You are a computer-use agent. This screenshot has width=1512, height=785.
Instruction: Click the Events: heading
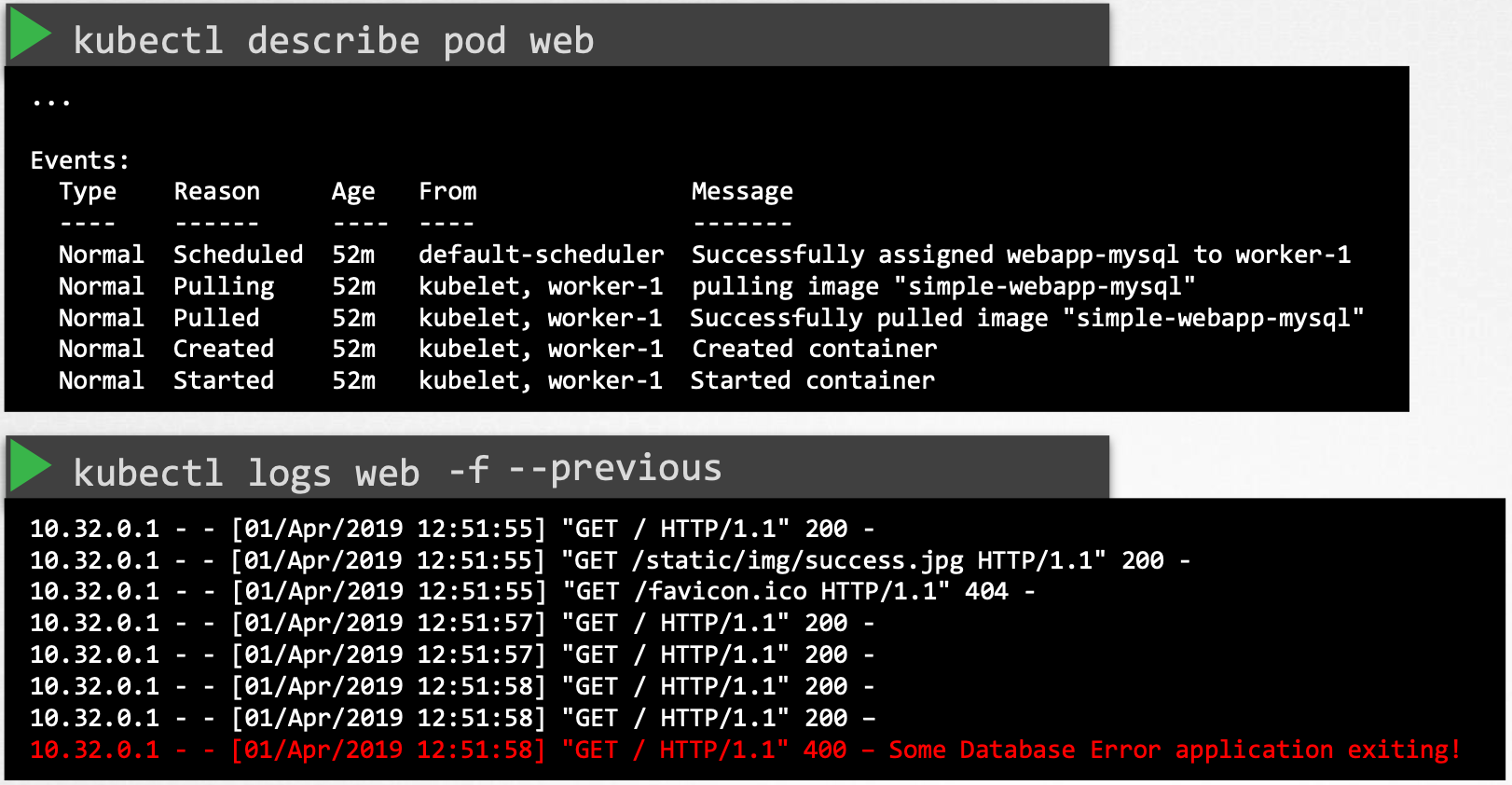click(x=79, y=160)
